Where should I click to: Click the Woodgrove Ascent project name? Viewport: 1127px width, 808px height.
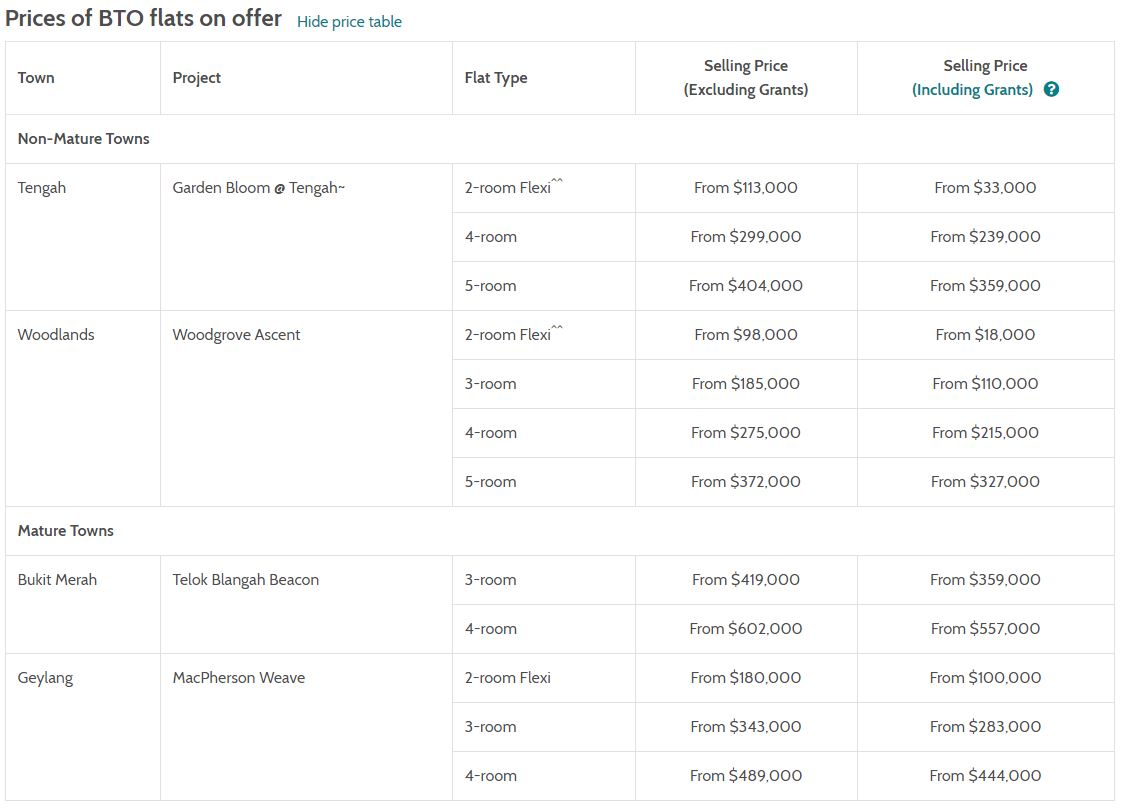click(236, 335)
